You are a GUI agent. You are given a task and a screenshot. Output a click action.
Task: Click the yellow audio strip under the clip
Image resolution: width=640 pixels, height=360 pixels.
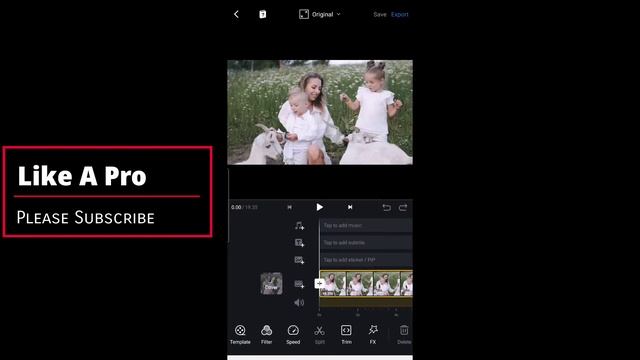click(366, 302)
